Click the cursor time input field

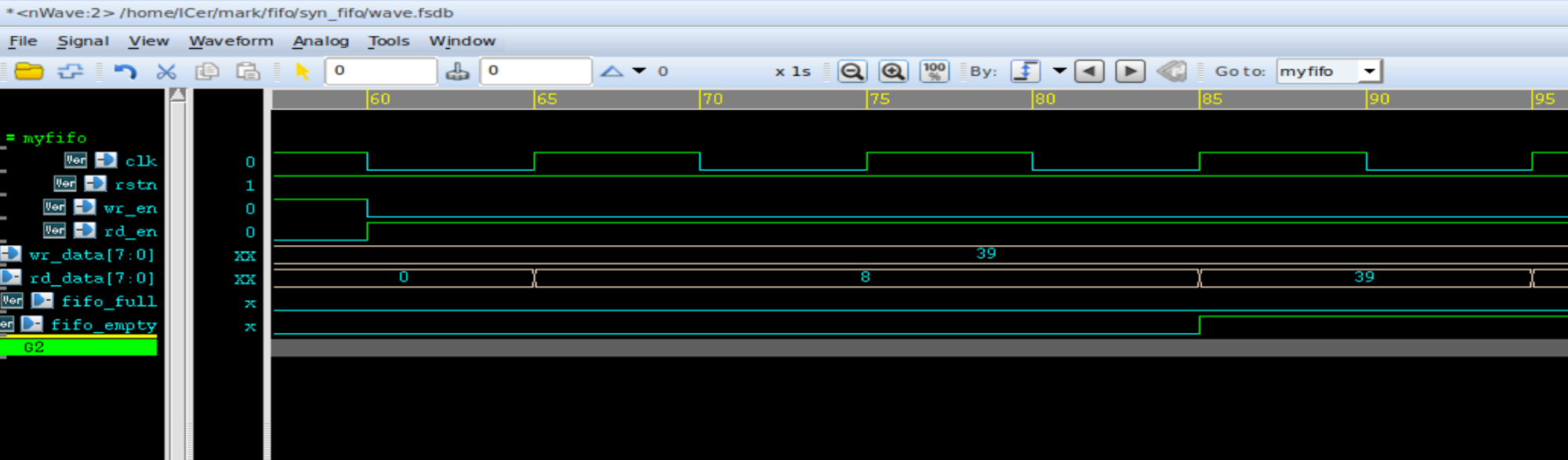[x=381, y=71]
